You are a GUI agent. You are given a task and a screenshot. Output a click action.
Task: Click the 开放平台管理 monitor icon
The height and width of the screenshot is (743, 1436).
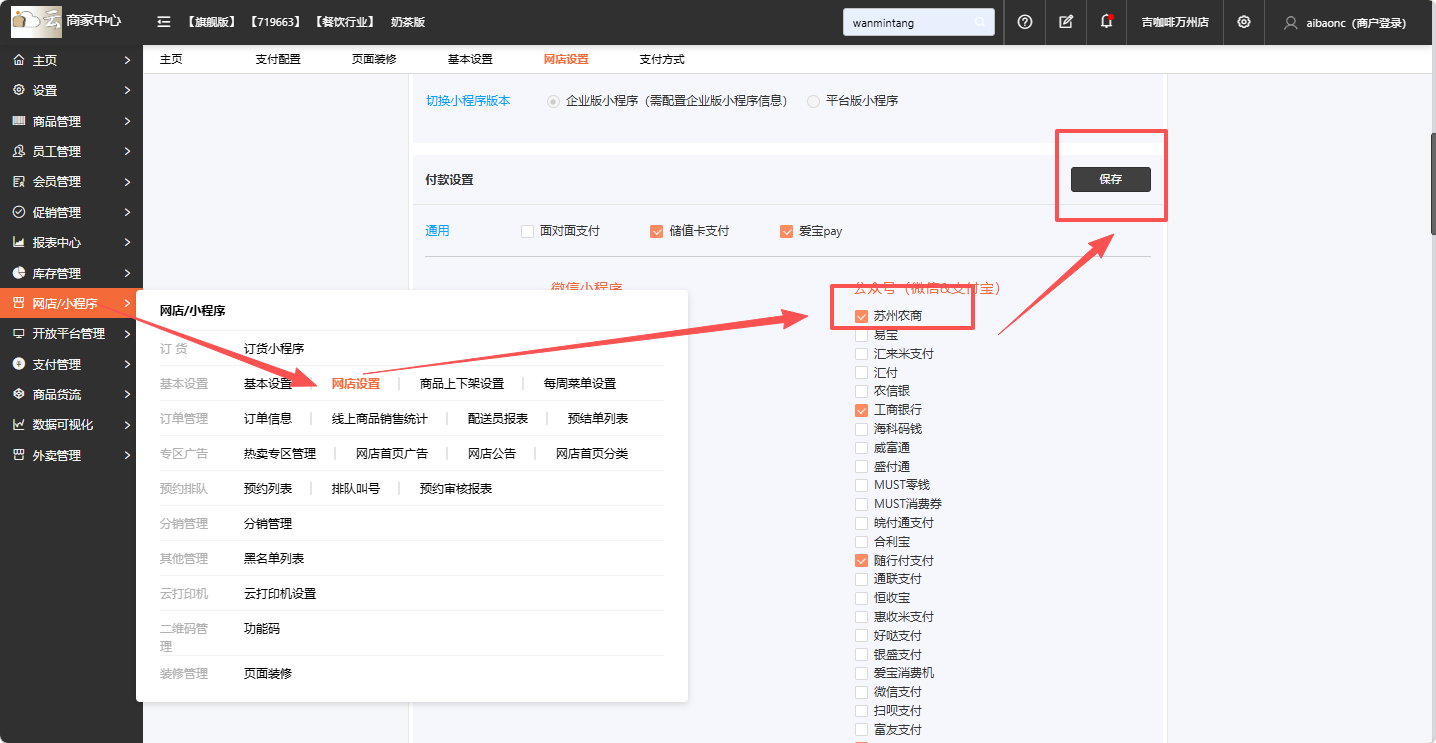click(18, 334)
